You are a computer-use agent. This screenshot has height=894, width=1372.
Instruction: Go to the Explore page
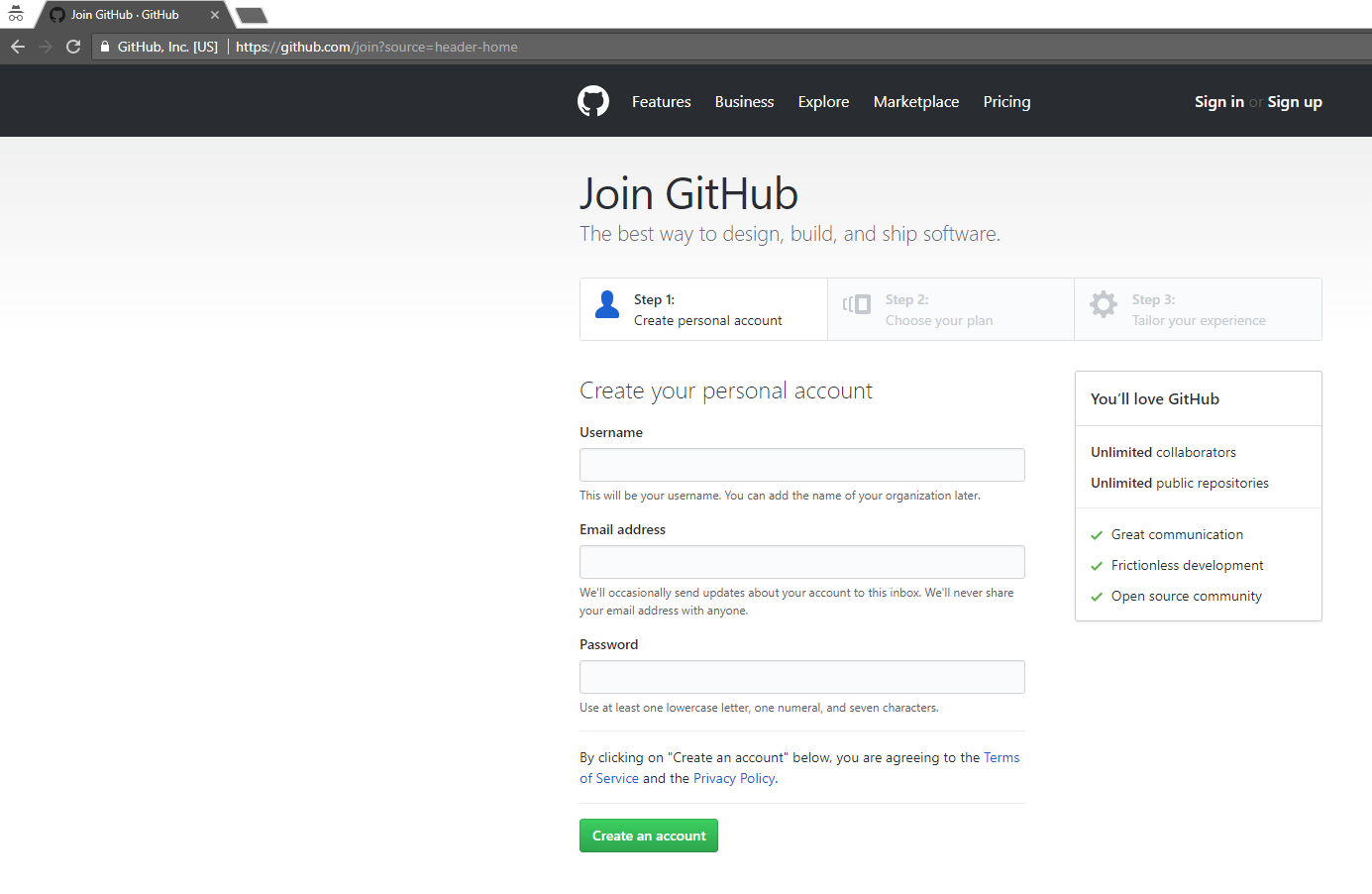coord(824,102)
